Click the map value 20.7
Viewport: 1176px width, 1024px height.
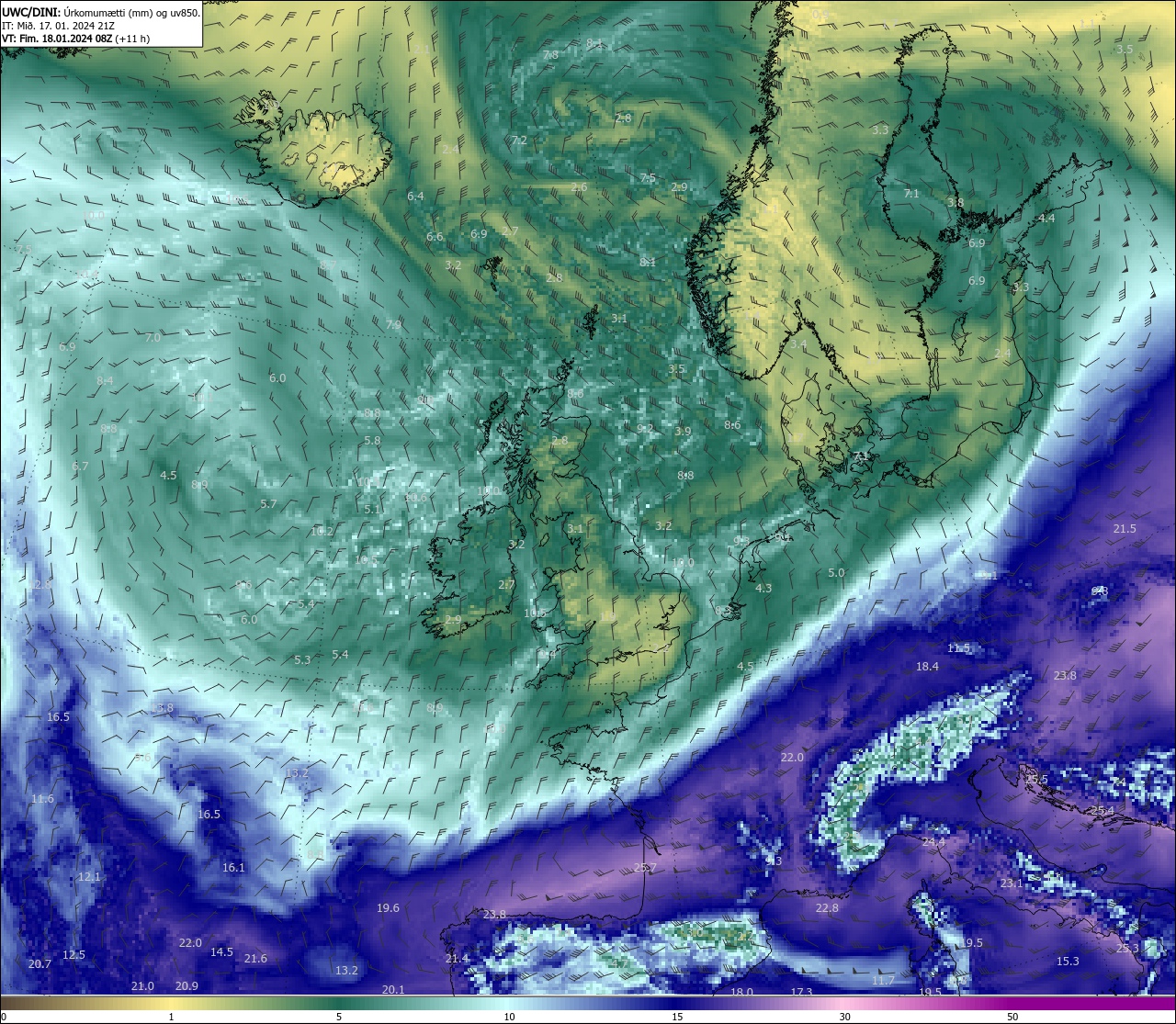point(40,963)
